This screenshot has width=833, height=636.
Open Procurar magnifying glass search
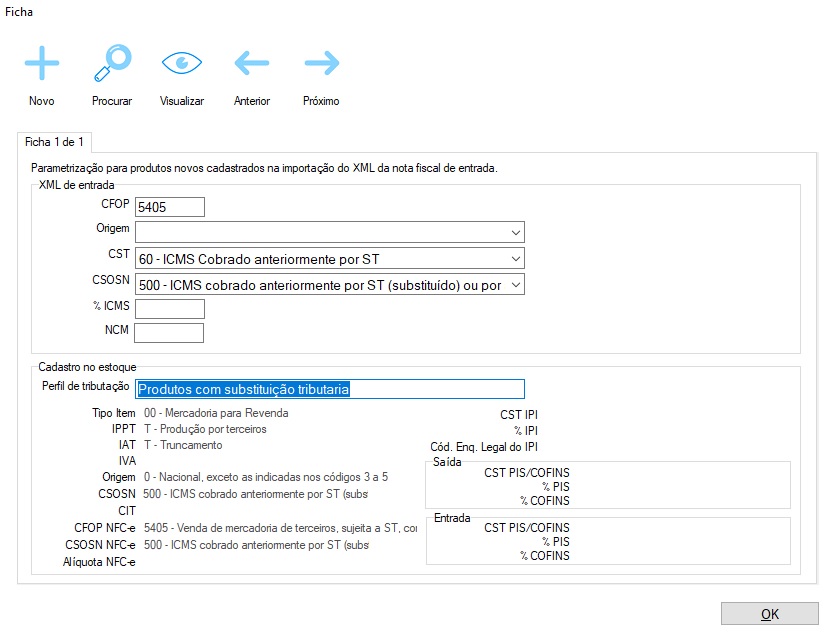112,64
